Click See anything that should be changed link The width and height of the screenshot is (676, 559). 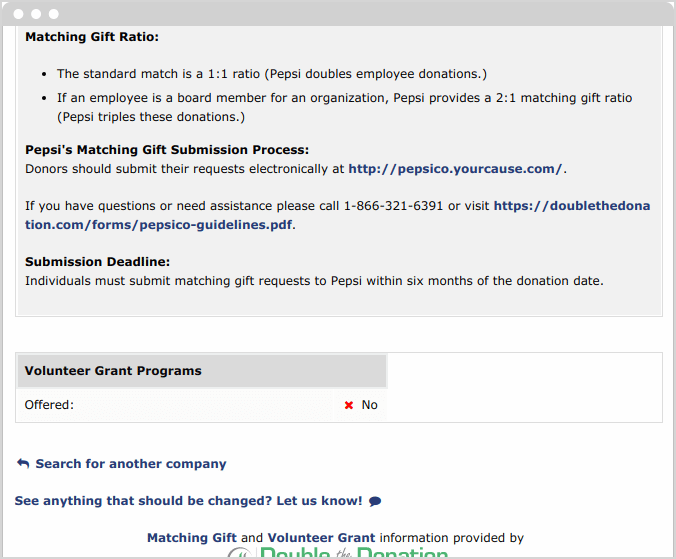pyautogui.click(x=188, y=501)
